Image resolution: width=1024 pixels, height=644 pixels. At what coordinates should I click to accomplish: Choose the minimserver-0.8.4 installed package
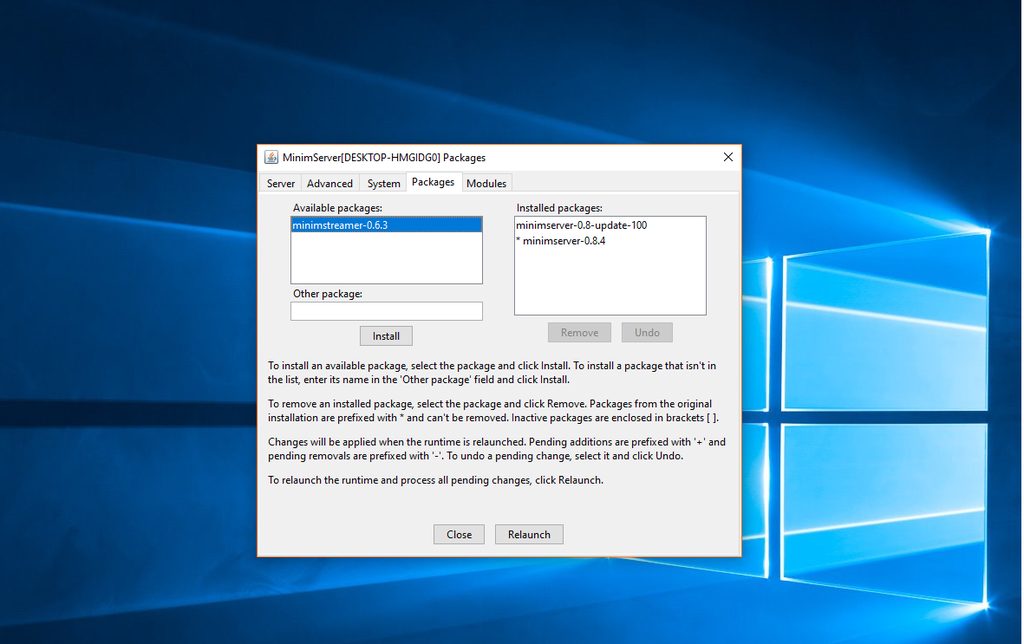point(564,241)
